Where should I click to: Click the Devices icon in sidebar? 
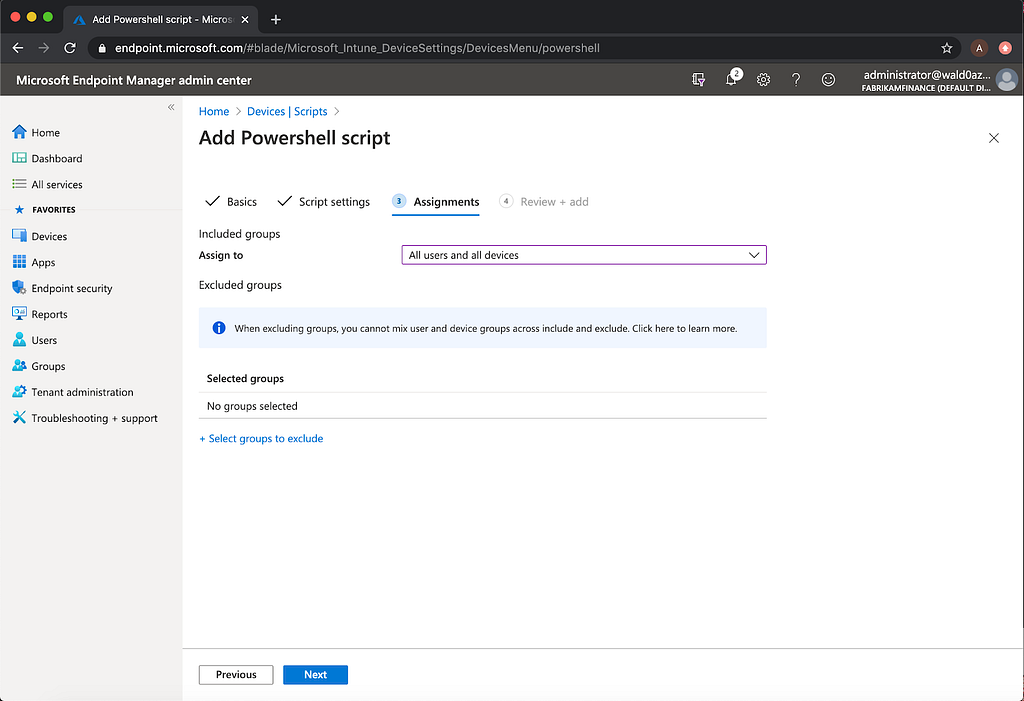coord(19,236)
